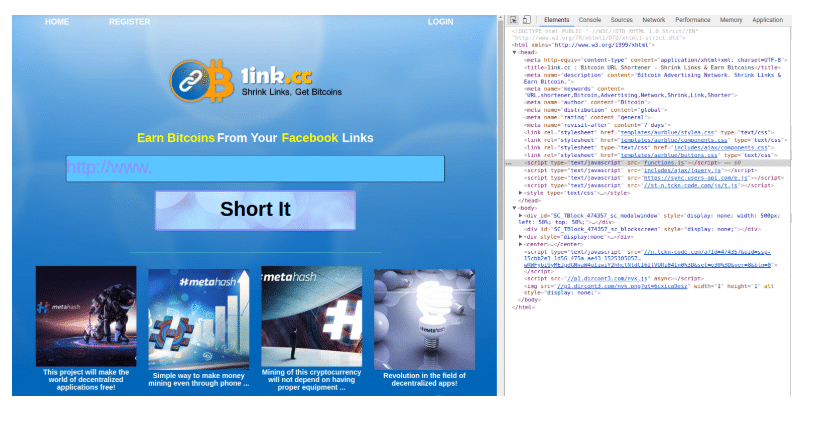Screen dimensions: 815x422
Task: Open the nvk.png image source link
Action: point(622,286)
